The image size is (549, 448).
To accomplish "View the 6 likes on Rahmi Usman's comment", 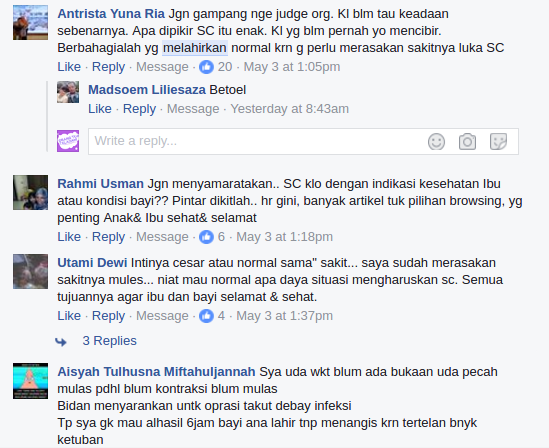I will pyautogui.click(x=212, y=237).
